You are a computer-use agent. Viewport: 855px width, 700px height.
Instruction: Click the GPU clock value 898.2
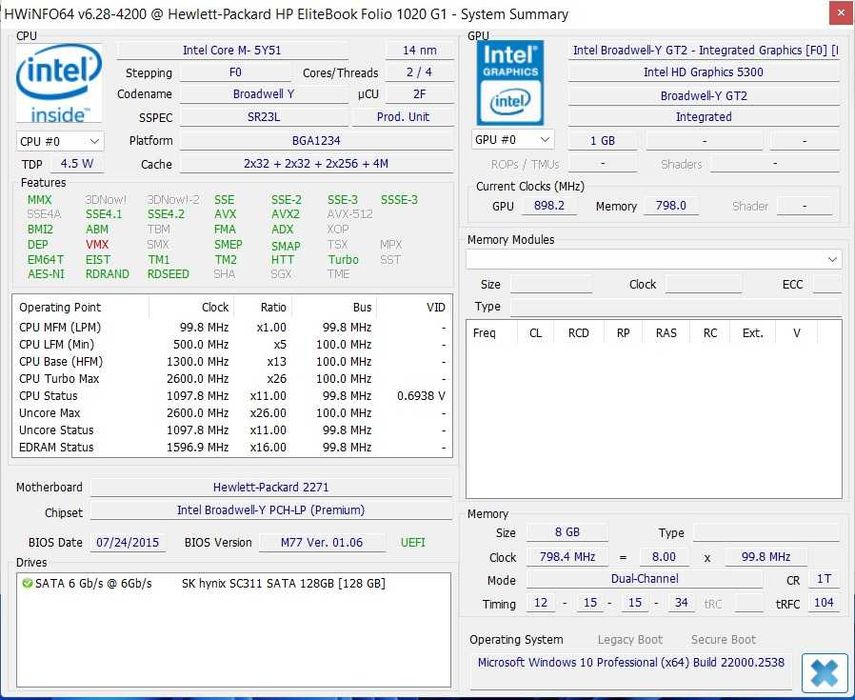tap(549, 206)
